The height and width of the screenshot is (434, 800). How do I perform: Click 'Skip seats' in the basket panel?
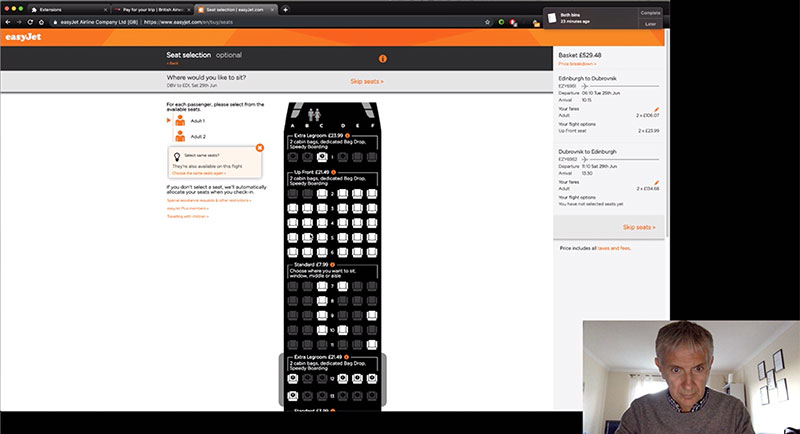(x=639, y=227)
